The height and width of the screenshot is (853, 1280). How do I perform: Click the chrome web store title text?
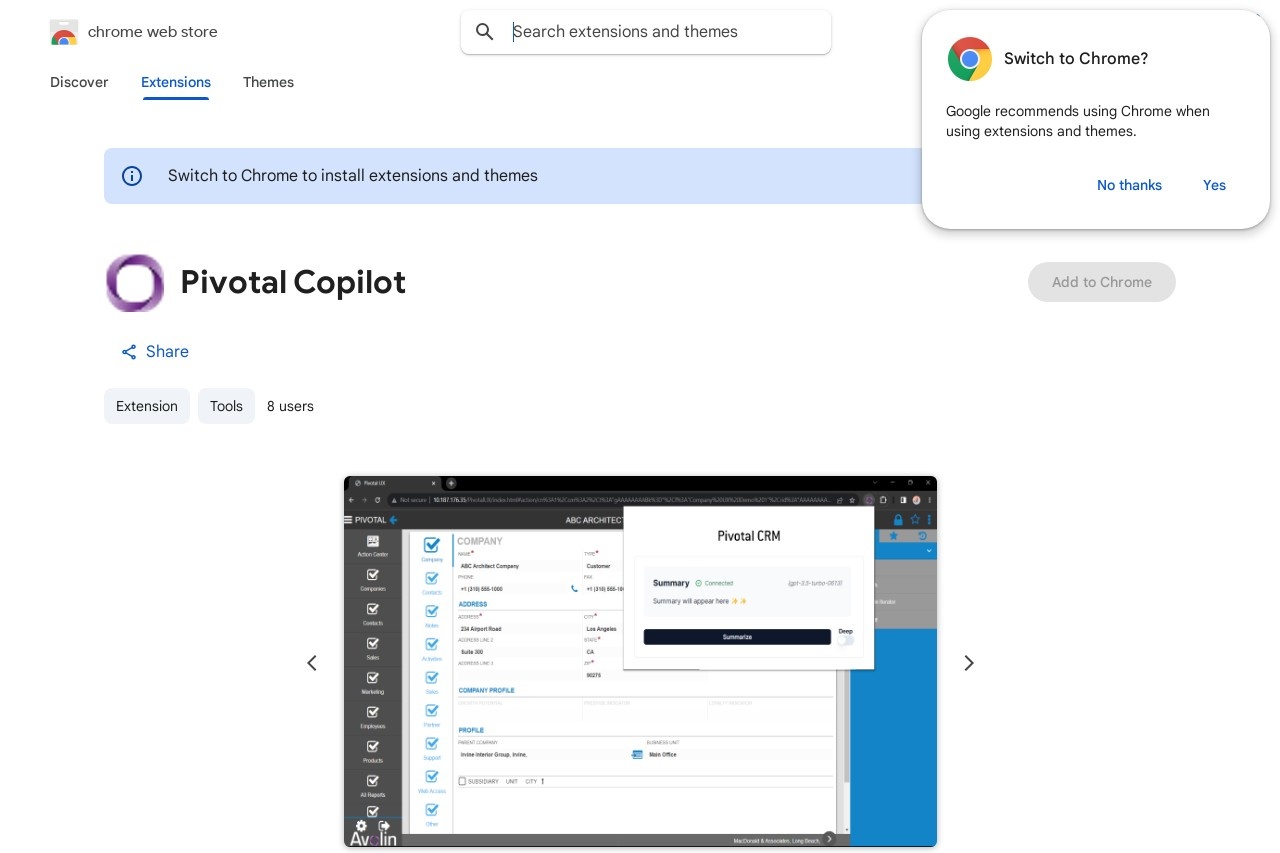pos(153,32)
